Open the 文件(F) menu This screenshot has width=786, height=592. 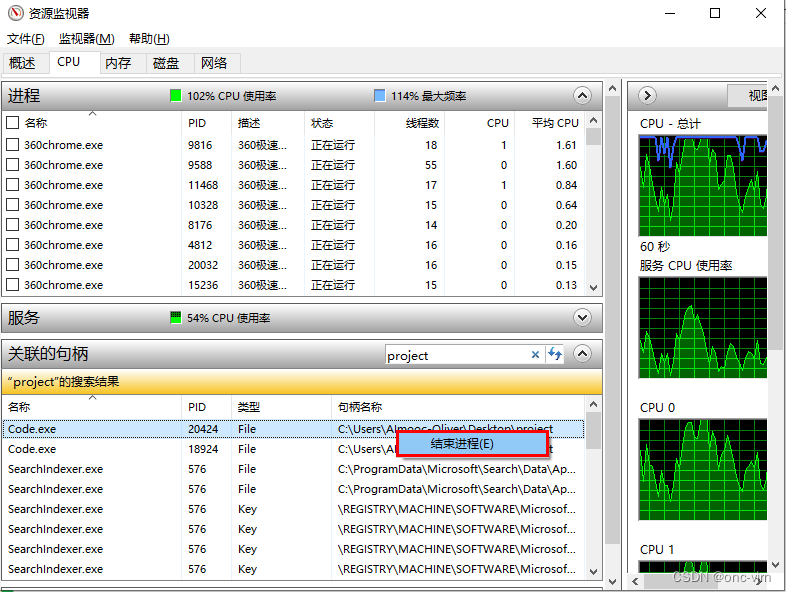pos(26,39)
